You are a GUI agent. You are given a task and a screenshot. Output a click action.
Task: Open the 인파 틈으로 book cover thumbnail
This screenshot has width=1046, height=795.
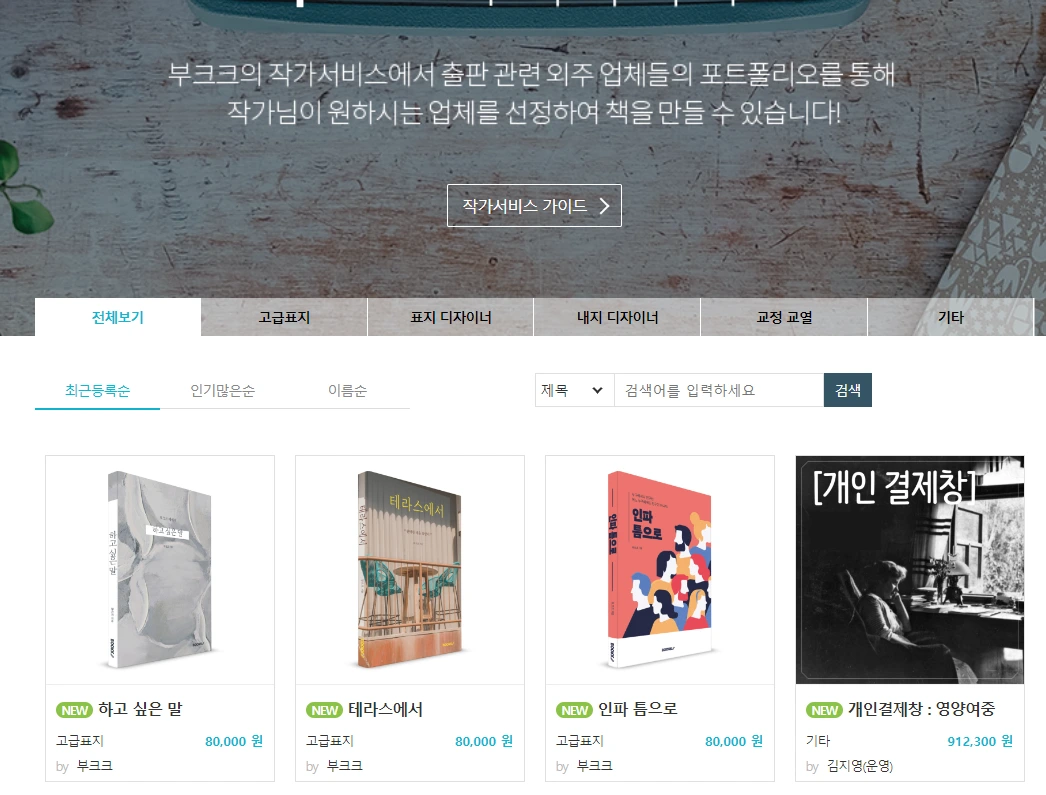pos(660,570)
